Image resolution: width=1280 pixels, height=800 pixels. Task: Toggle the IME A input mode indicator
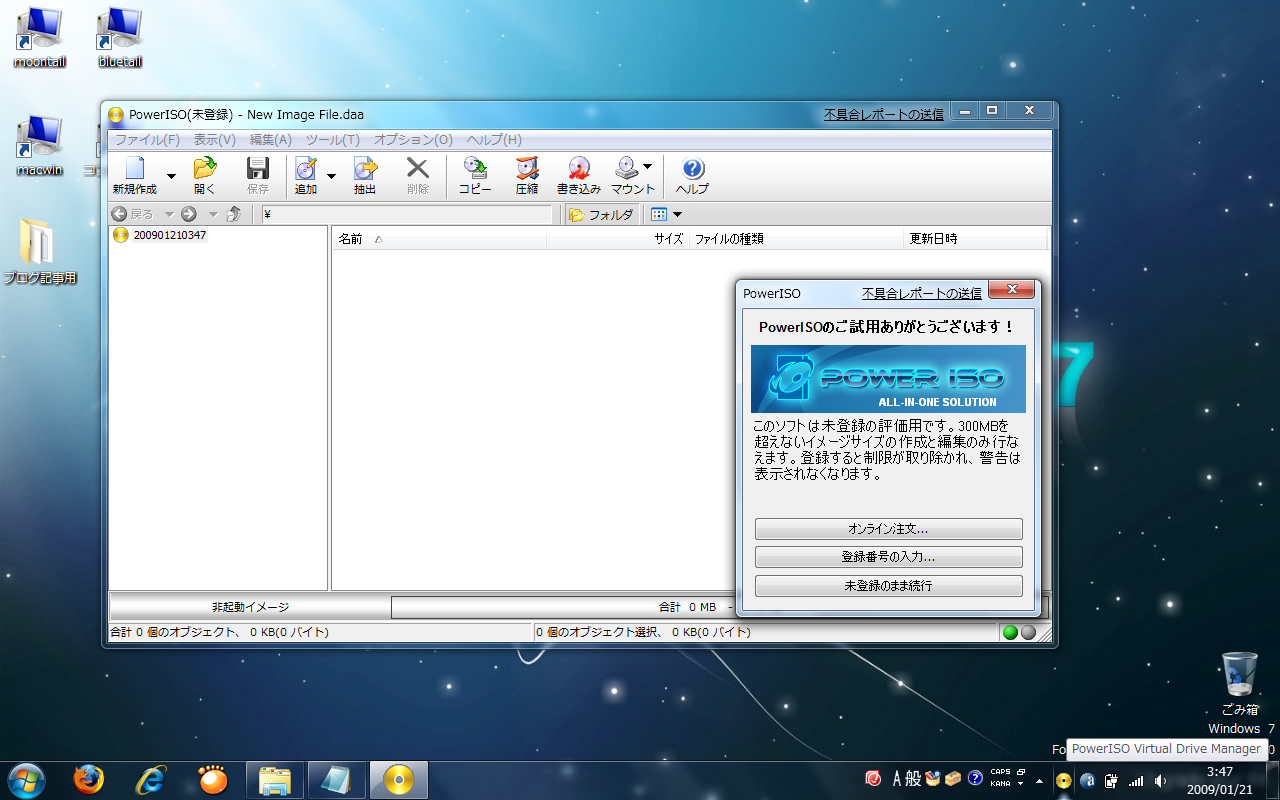(x=898, y=779)
